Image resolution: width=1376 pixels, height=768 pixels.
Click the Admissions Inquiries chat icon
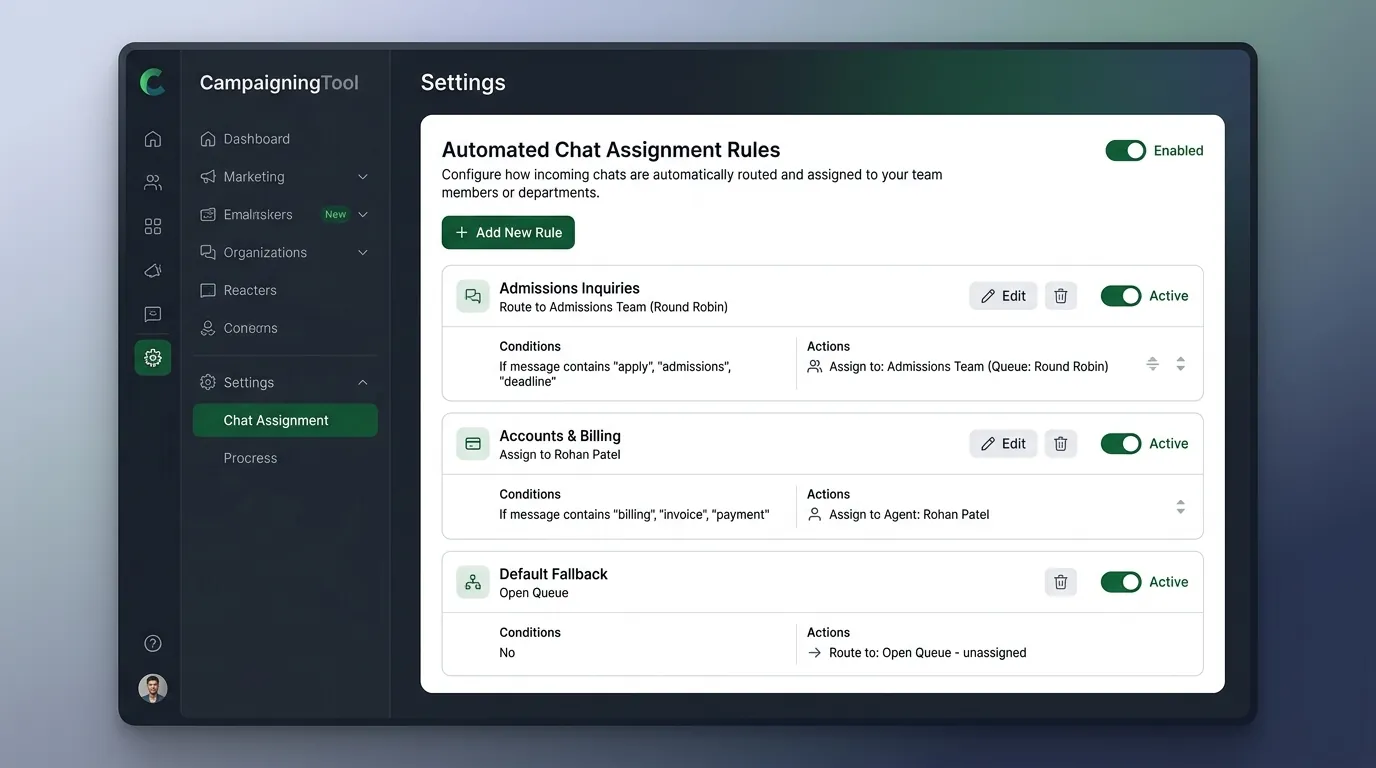[x=473, y=296]
